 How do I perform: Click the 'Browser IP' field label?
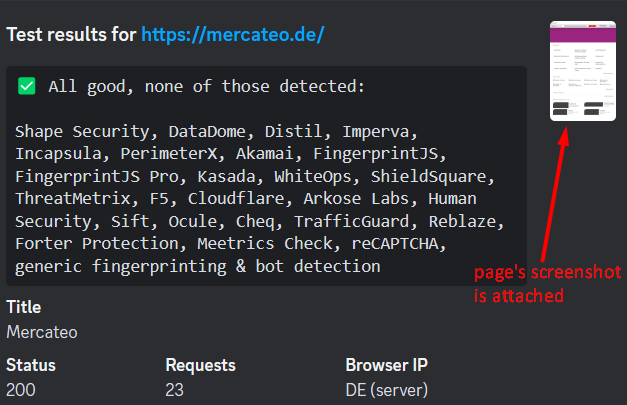point(387,365)
